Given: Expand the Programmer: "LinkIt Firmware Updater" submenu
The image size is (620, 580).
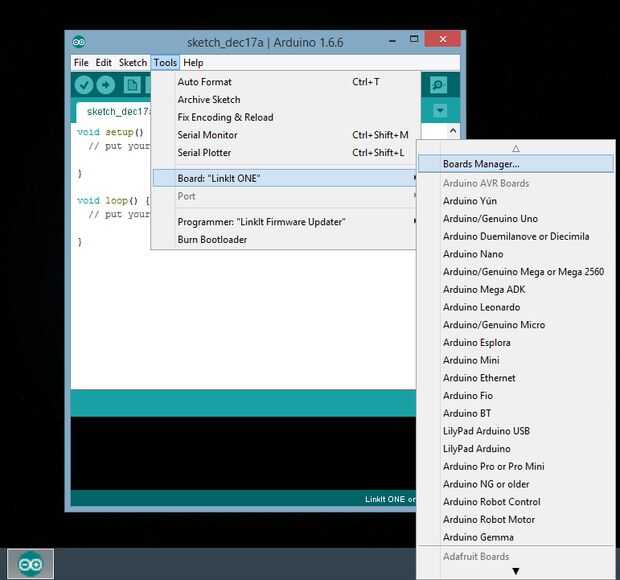Looking at the screenshot, I should (284, 222).
